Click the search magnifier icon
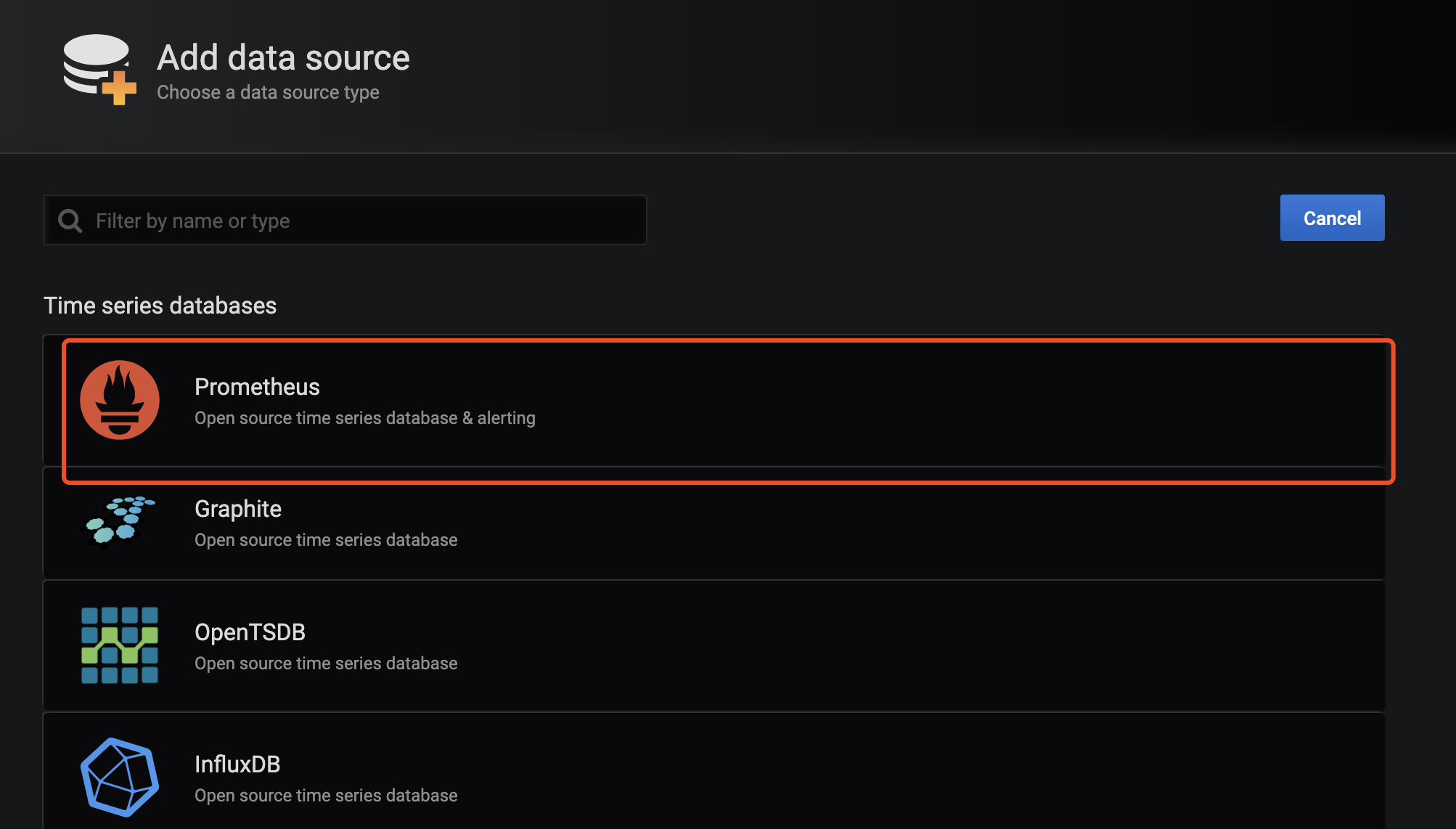This screenshot has height=829, width=1456. click(x=70, y=221)
